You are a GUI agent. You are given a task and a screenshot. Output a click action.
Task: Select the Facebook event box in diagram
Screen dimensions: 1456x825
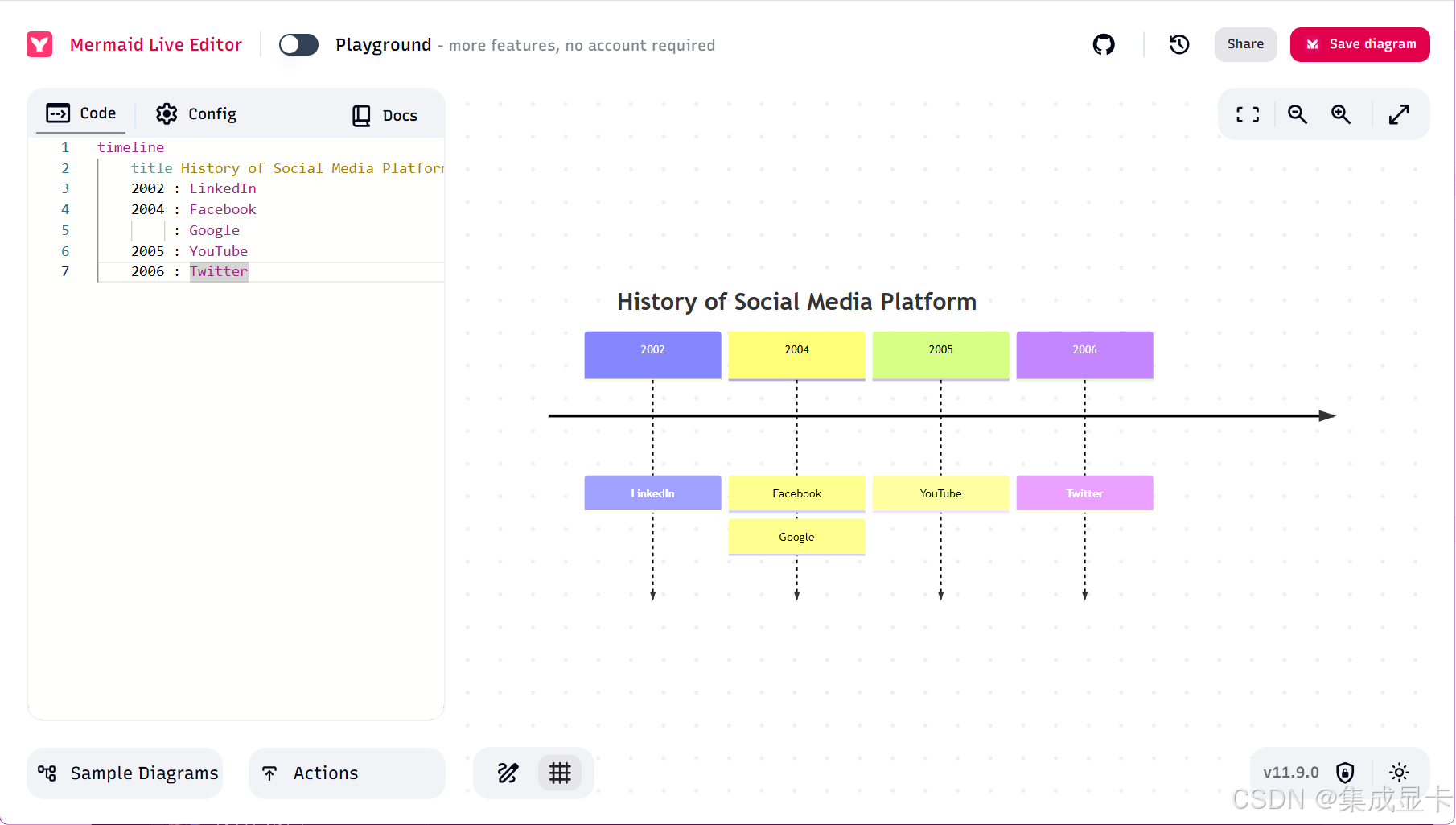796,493
